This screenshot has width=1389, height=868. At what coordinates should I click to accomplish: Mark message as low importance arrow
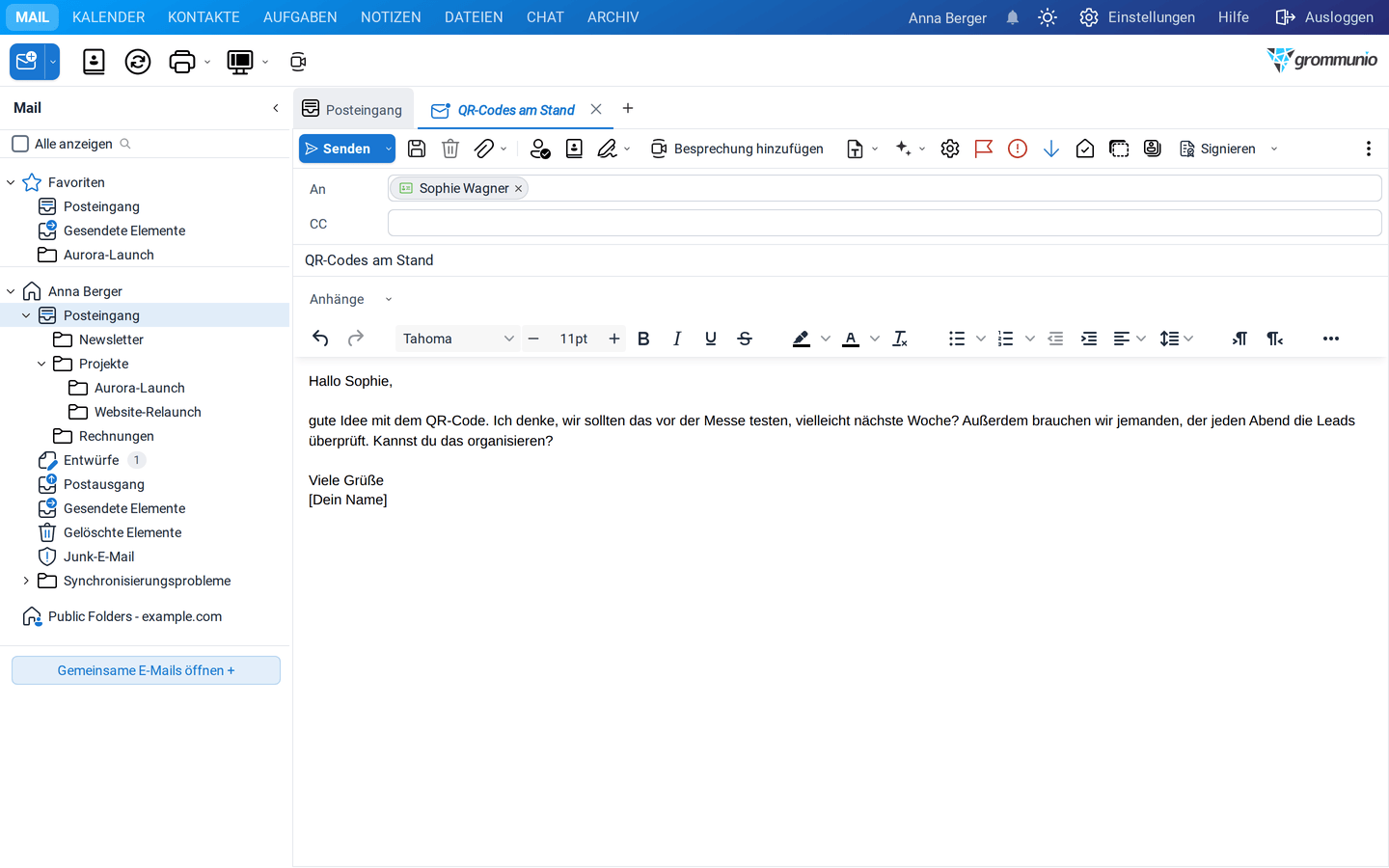click(1051, 149)
